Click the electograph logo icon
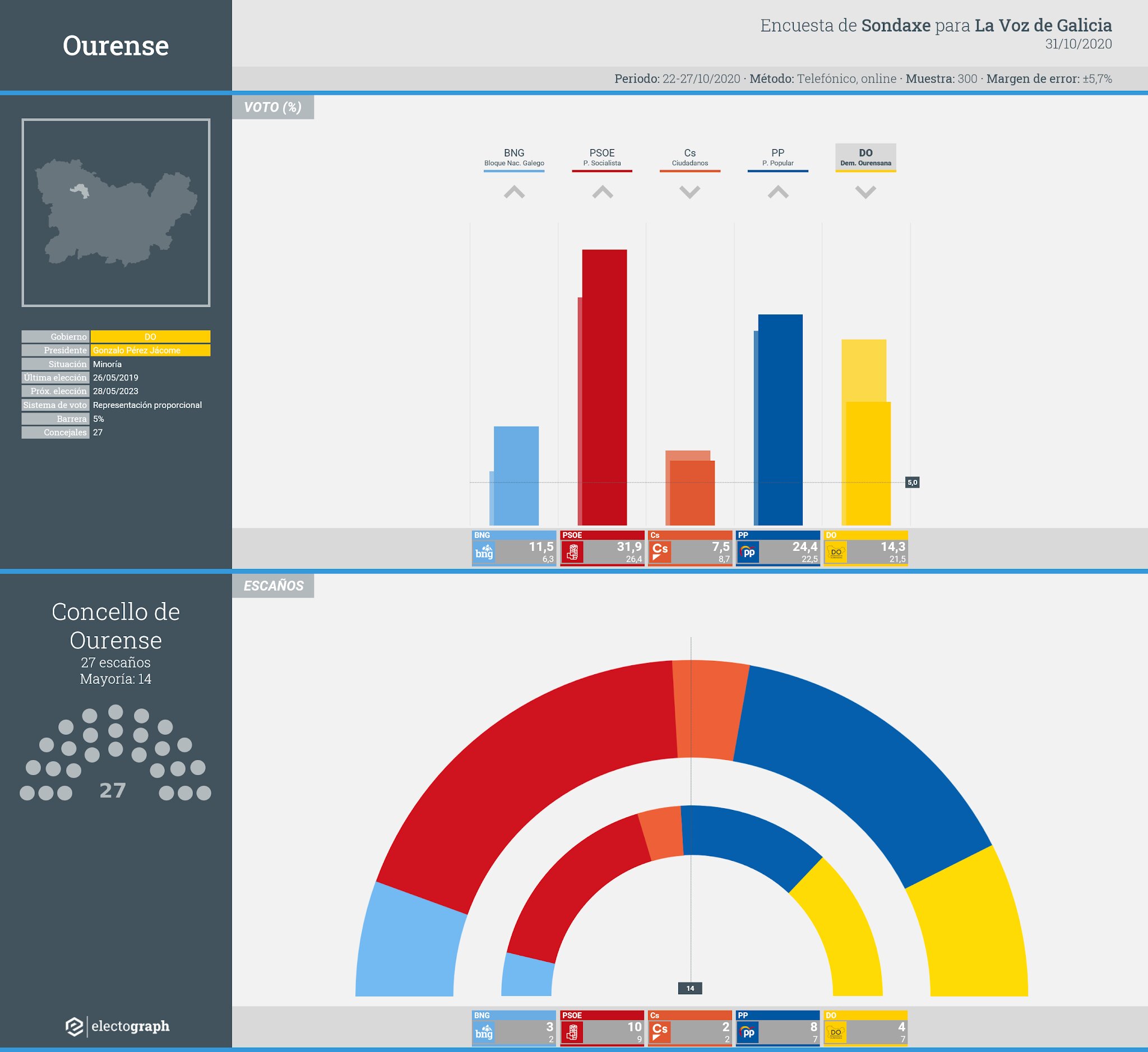The height and width of the screenshot is (1052, 1148). 74,1026
